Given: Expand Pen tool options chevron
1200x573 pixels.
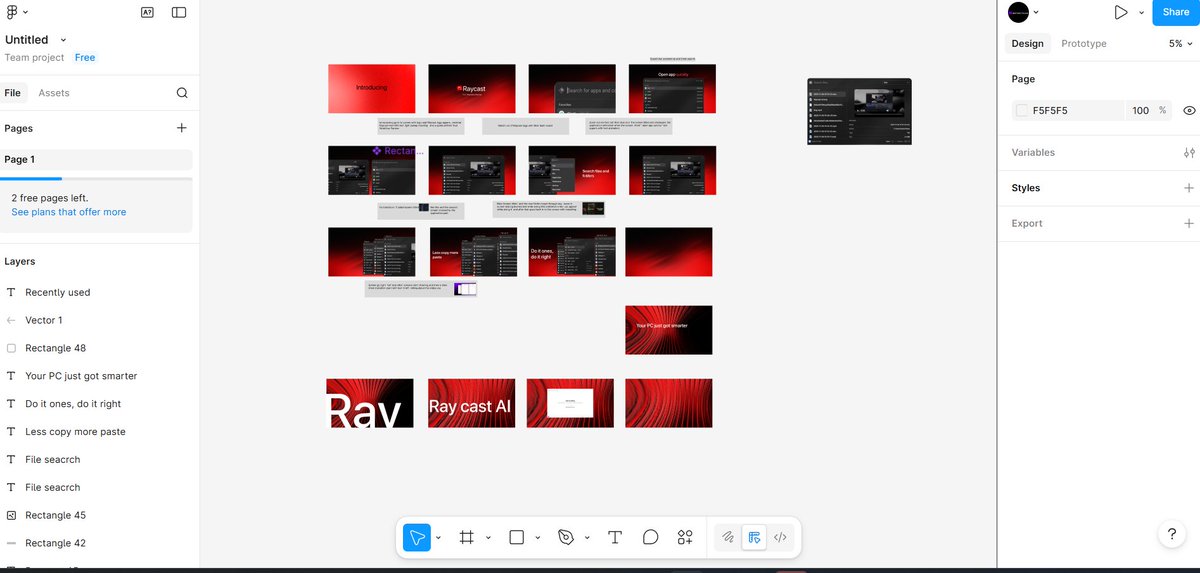Looking at the screenshot, I should tap(587, 538).
